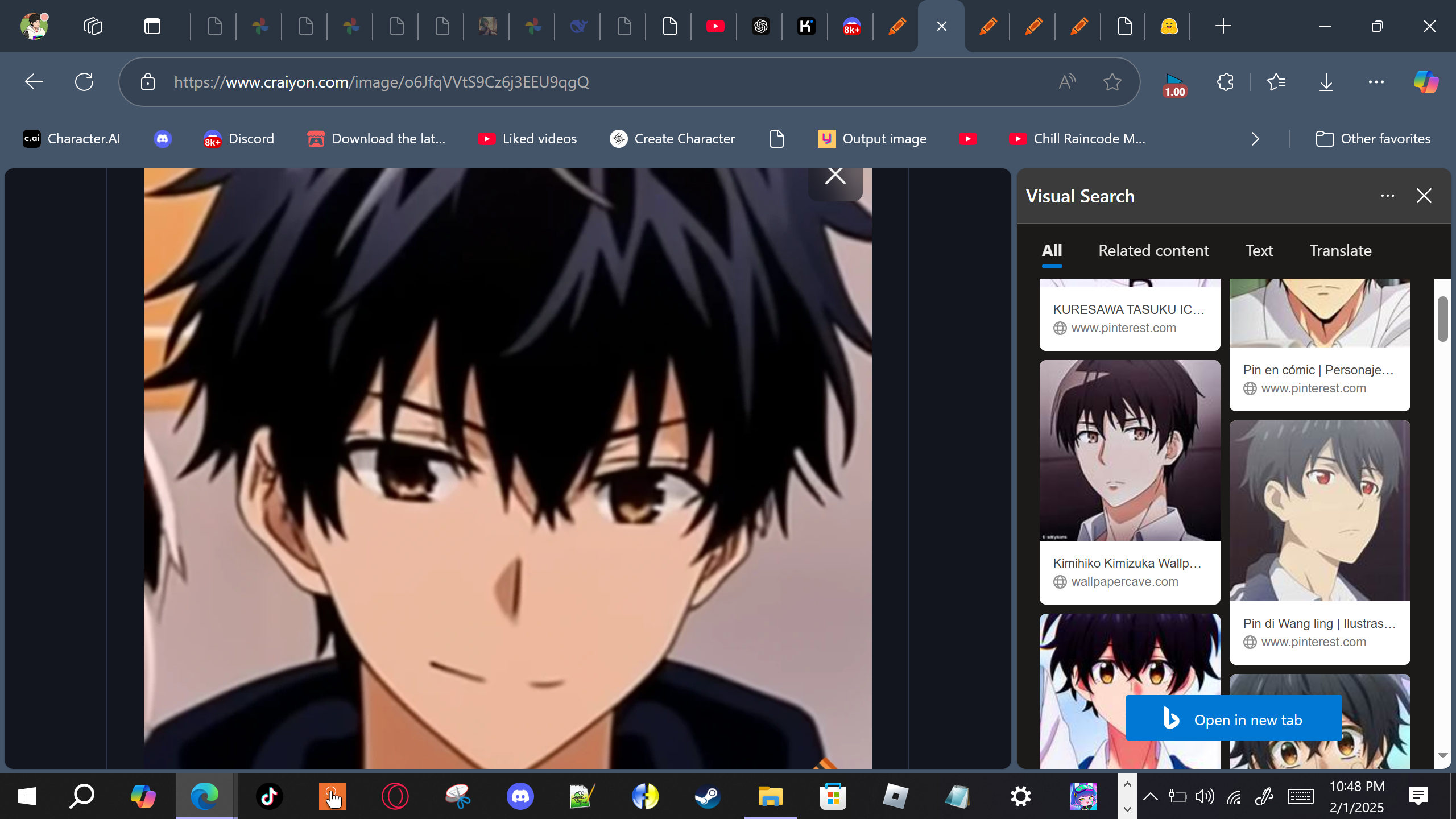1456x819 pixels.
Task: Open the Downloads arrow icon
Action: (1326, 82)
